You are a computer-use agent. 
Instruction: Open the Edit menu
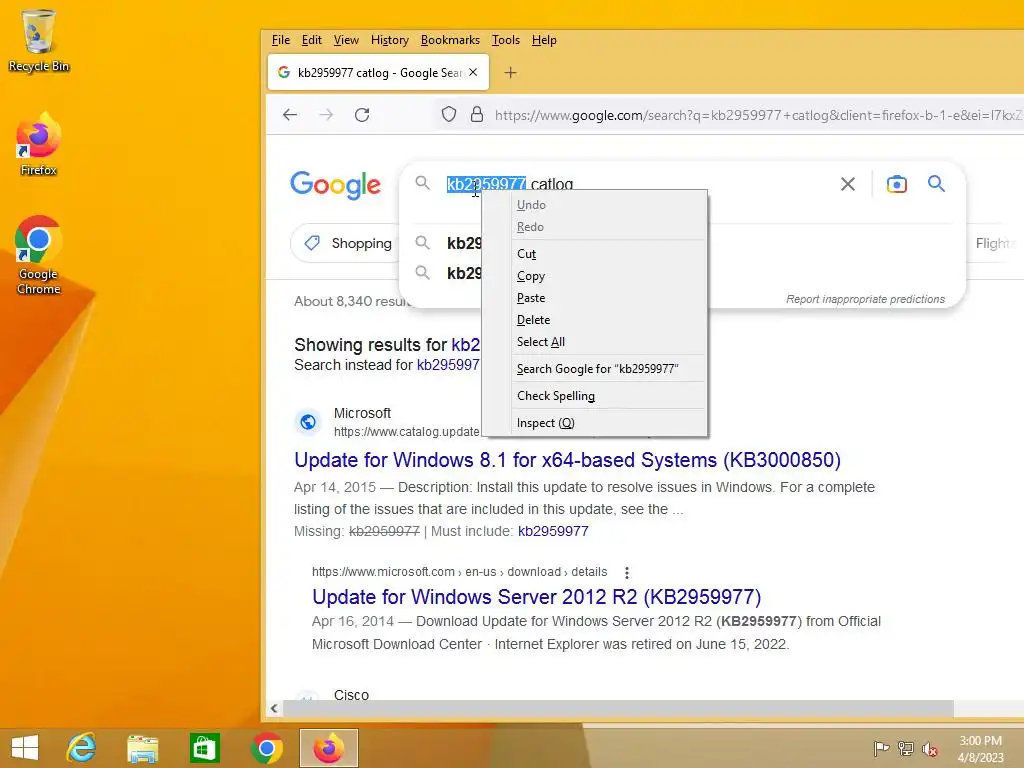pyautogui.click(x=312, y=40)
